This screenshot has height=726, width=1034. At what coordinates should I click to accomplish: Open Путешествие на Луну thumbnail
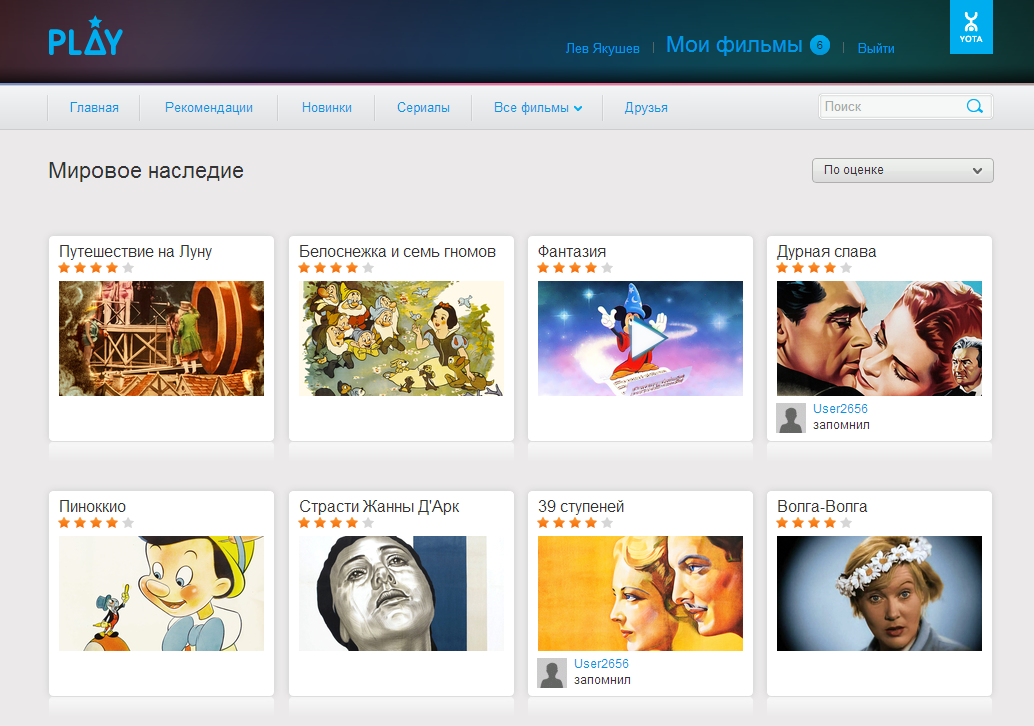162,338
